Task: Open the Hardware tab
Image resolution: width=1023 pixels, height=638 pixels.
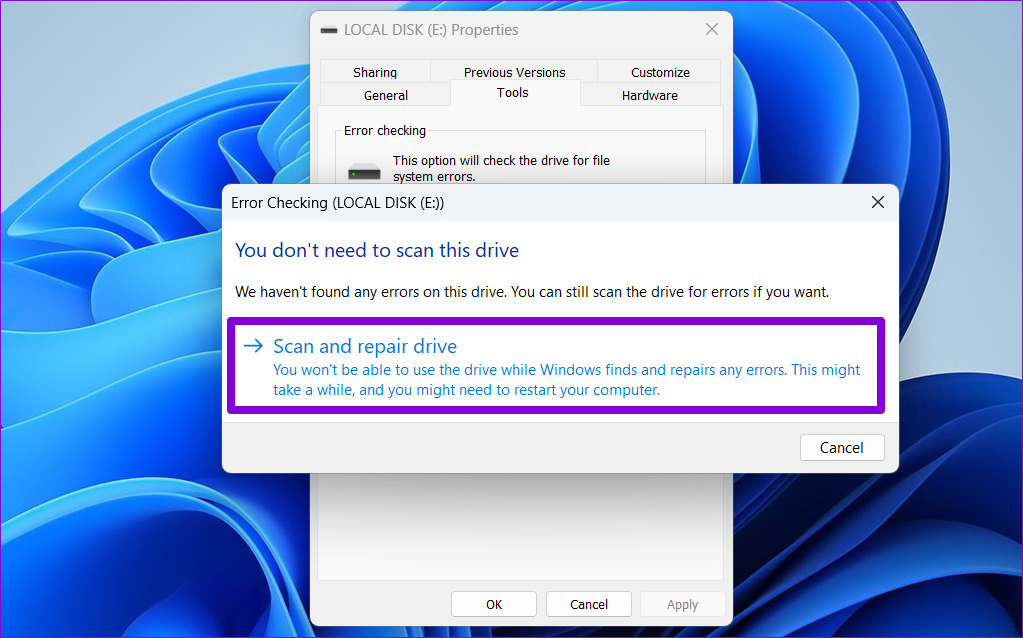Action: (x=650, y=95)
